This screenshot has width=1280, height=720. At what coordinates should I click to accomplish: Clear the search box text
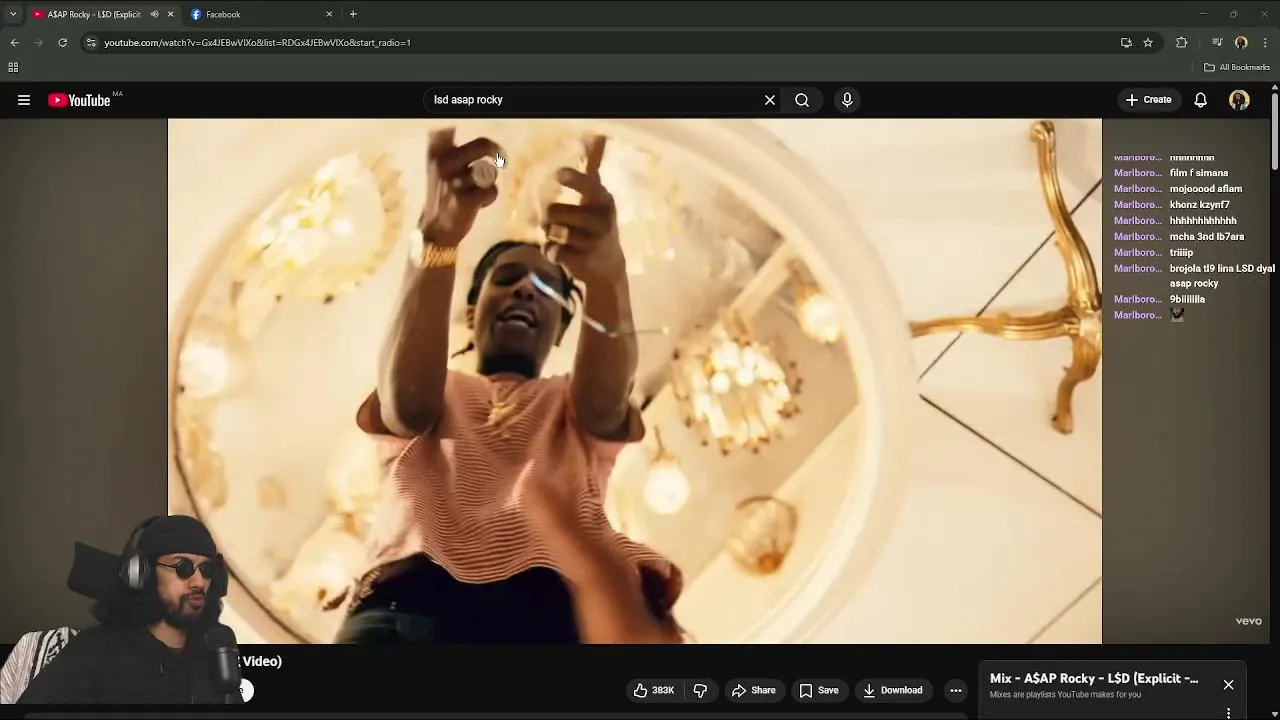pos(770,100)
